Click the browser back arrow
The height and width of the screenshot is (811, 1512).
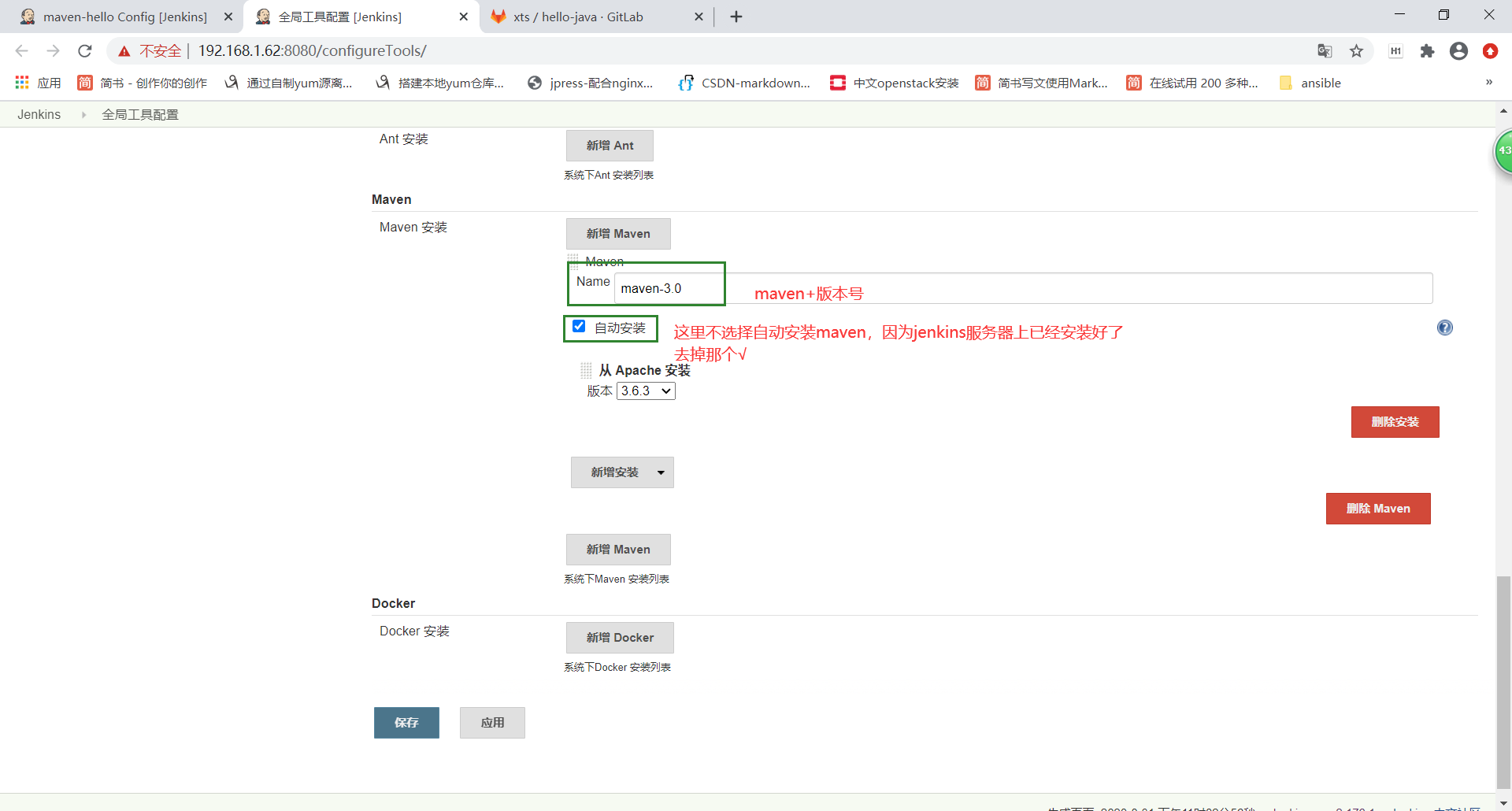tap(21, 51)
